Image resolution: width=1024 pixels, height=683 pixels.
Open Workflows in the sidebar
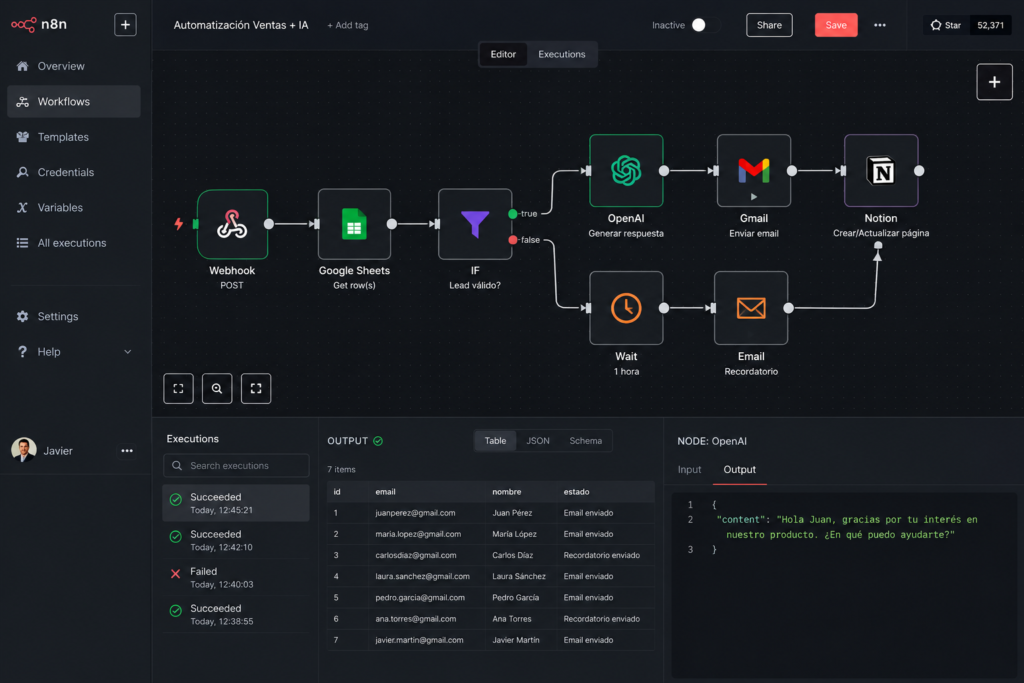74,101
